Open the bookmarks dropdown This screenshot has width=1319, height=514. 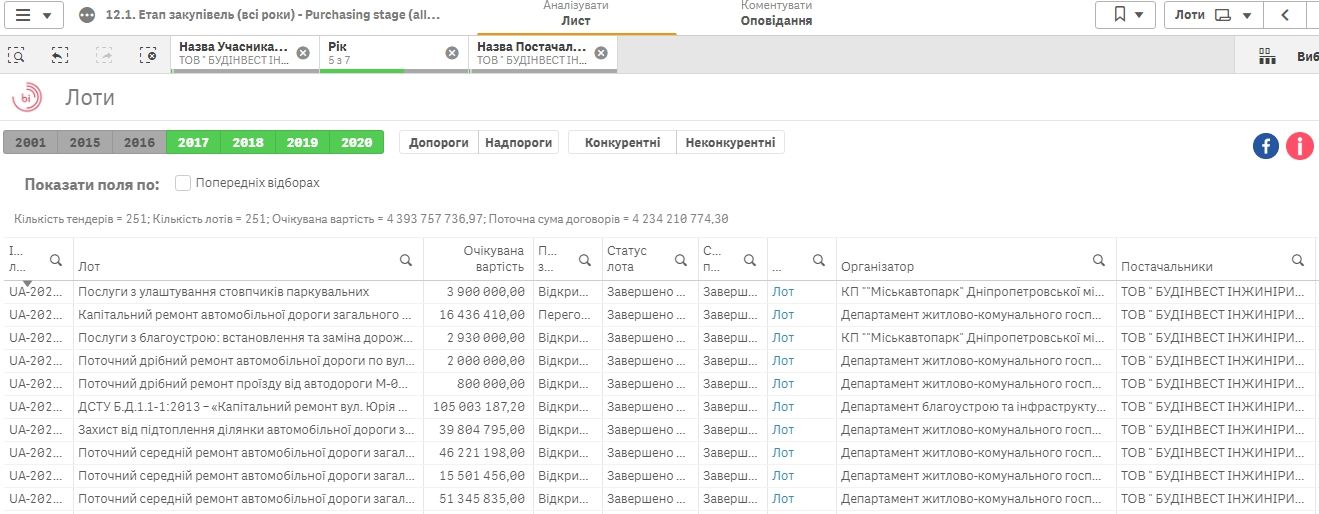point(1125,15)
